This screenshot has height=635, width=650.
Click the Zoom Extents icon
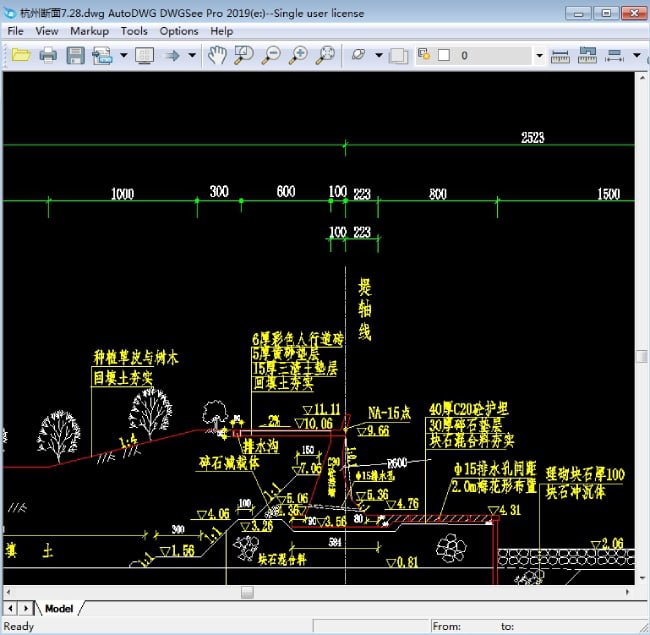point(324,56)
